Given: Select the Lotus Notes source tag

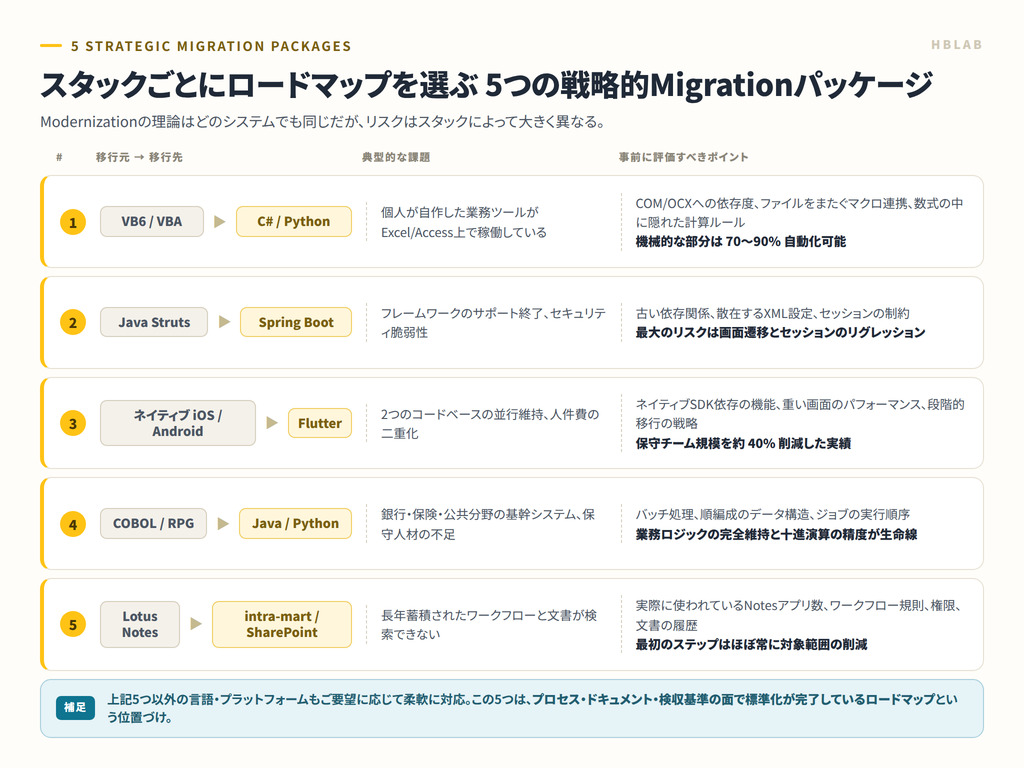Looking at the screenshot, I should pyautogui.click(x=140, y=624).
